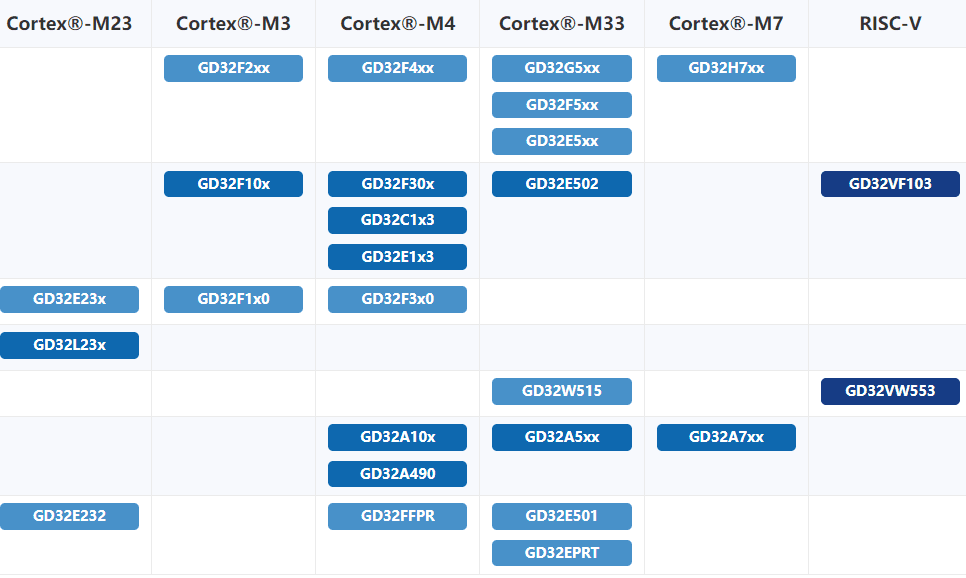
Task: Select the GD32F5xx product button
Action: click(x=561, y=105)
